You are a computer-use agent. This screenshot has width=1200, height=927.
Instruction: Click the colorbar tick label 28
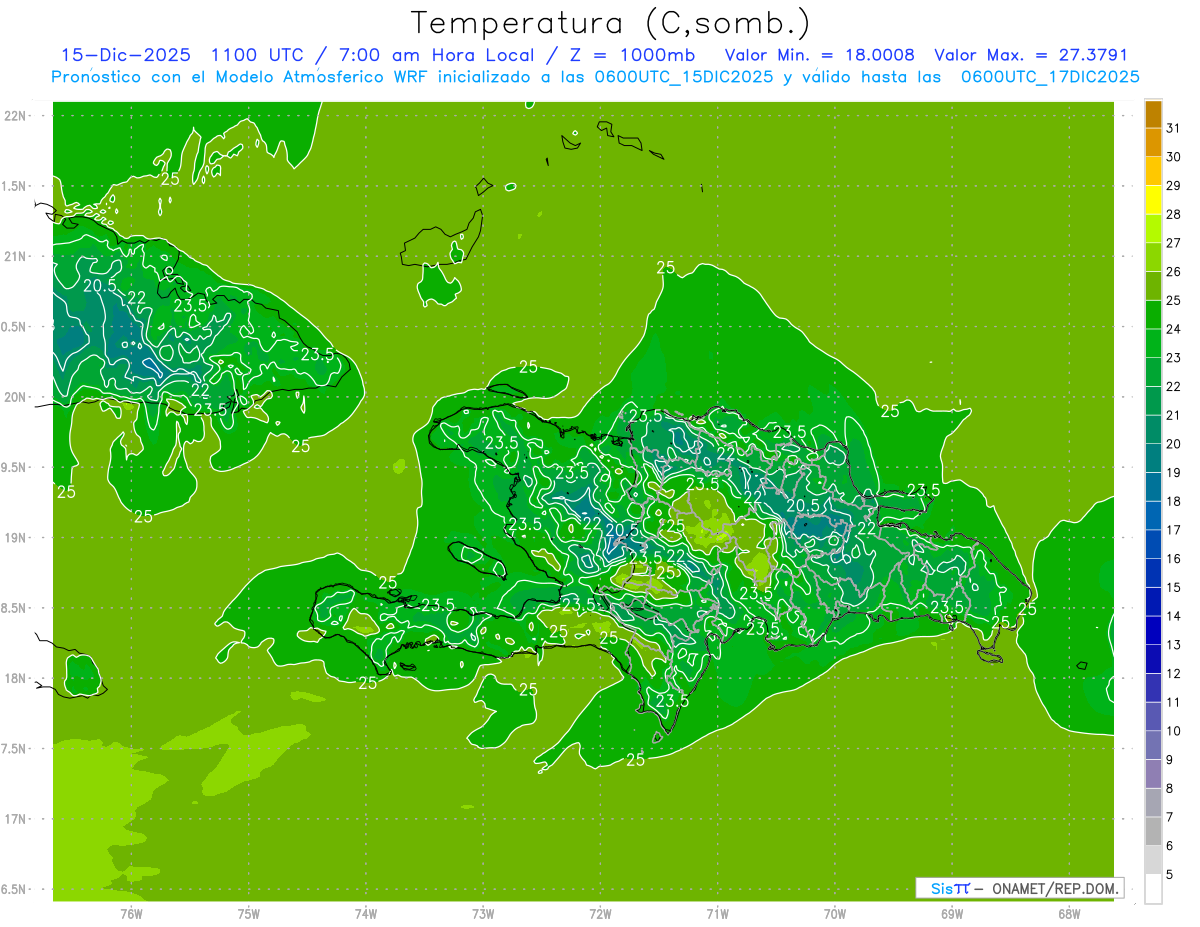(1174, 214)
